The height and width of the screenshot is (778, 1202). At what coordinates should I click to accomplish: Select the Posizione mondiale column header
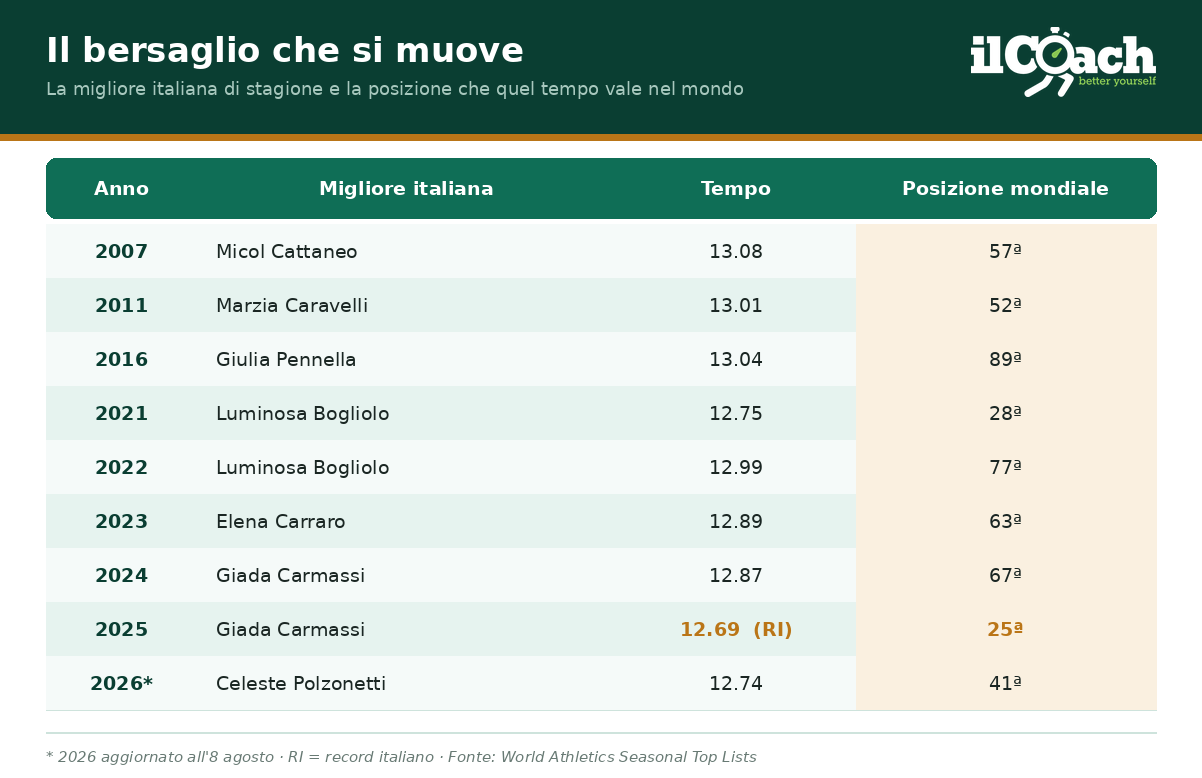point(1005,189)
